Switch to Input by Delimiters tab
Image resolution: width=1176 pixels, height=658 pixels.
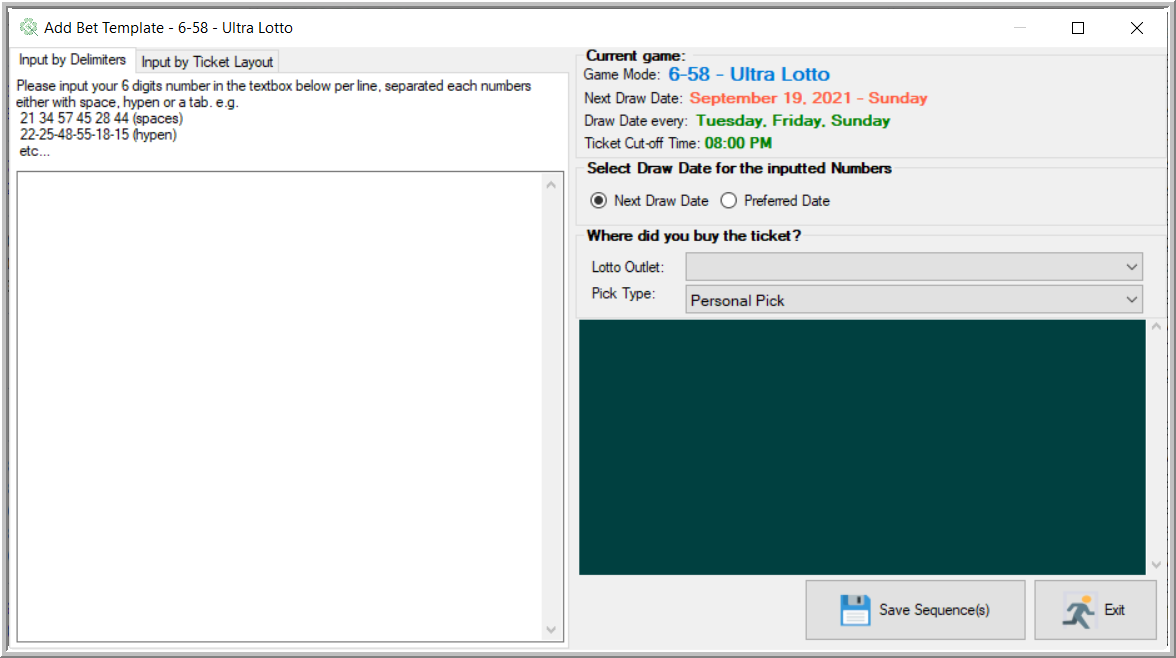pyautogui.click(x=73, y=60)
